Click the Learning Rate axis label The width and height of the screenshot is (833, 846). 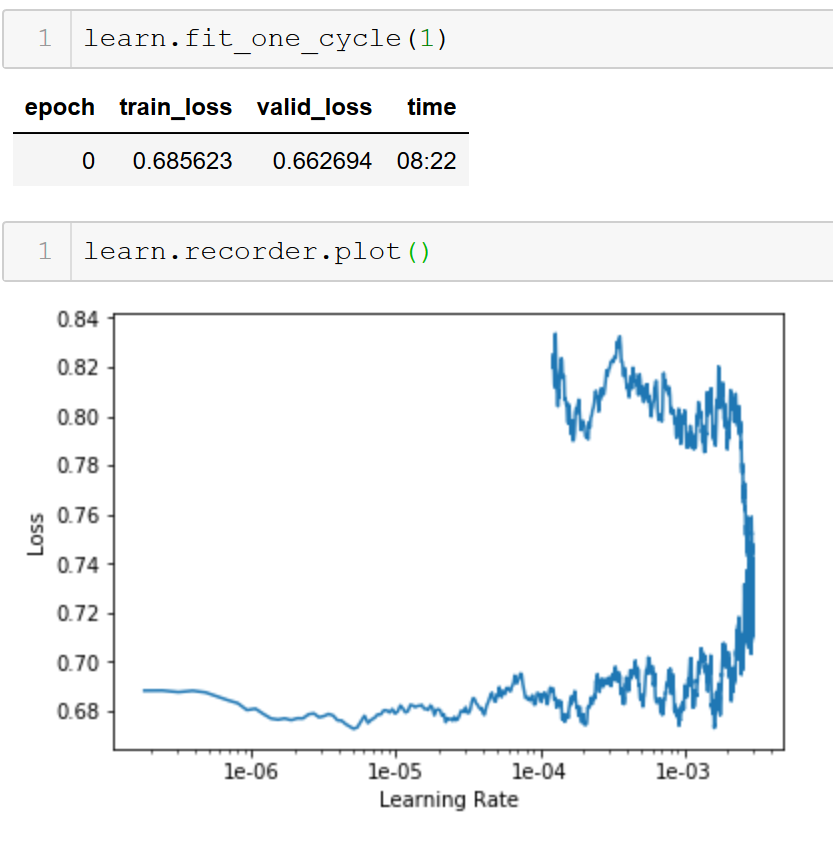pyautogui.click(x=449, y=800)
